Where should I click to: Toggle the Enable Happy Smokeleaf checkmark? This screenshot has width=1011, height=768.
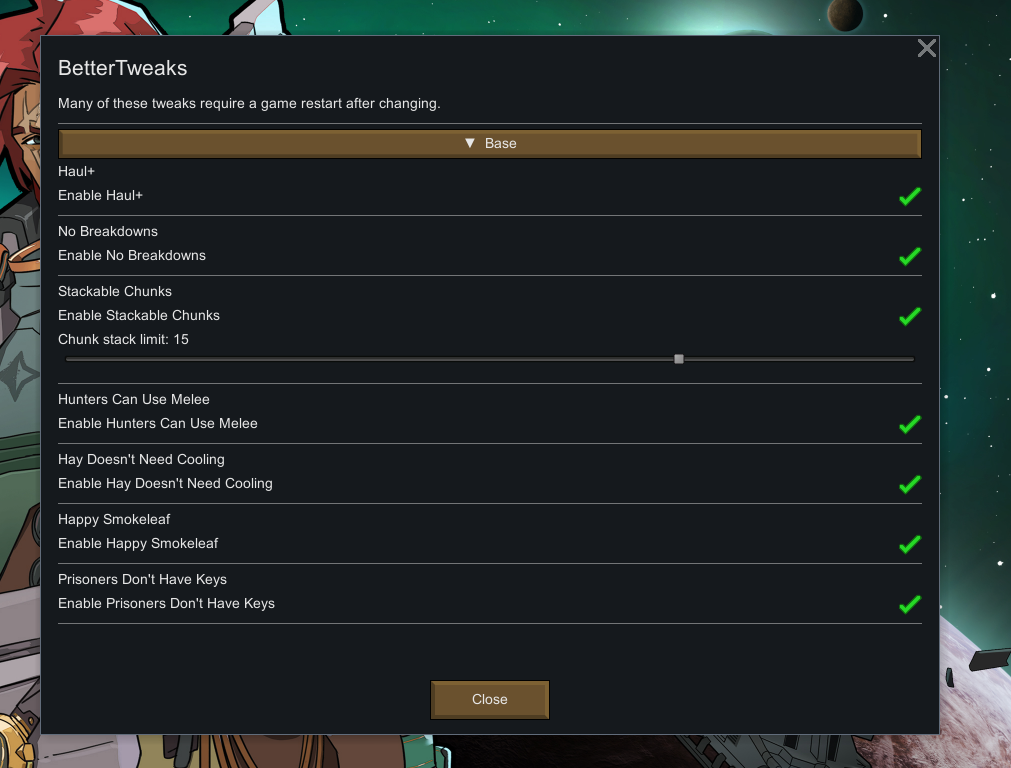point(910,544)
